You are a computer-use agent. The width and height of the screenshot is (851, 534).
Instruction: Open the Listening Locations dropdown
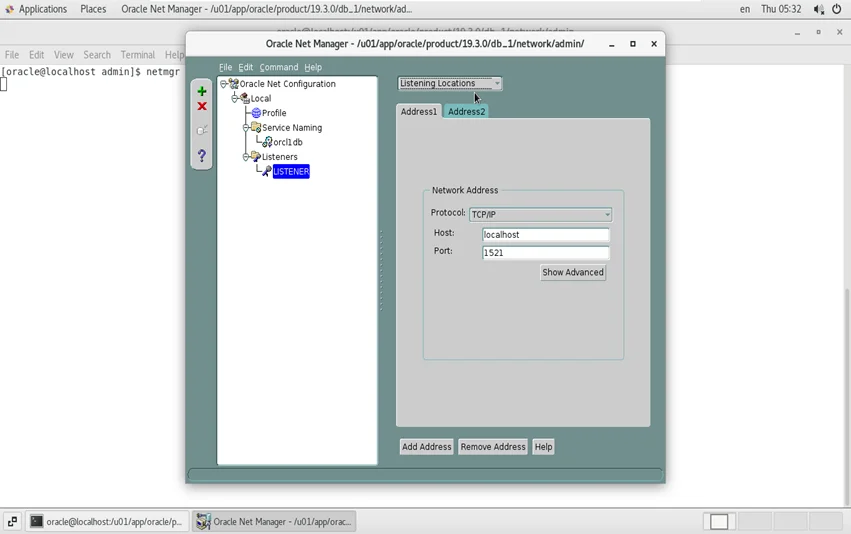click(450, 83)
